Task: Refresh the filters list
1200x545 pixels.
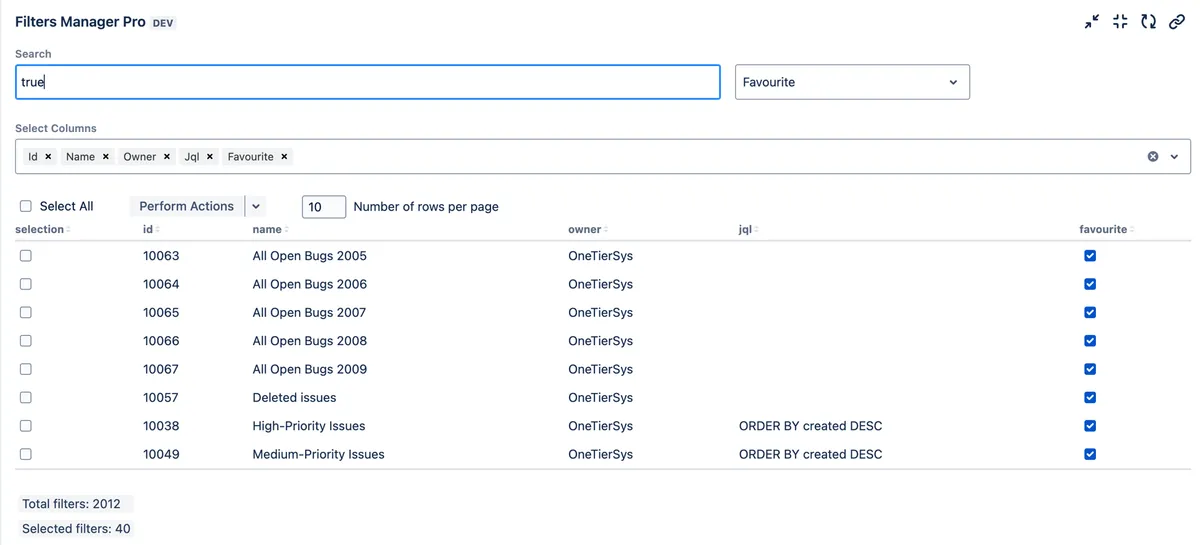Action: coord(1148,21)
